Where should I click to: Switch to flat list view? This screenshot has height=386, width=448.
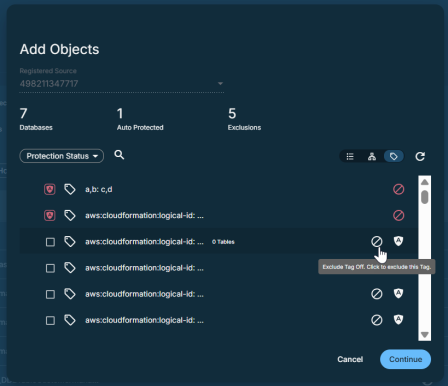point(350,156)
